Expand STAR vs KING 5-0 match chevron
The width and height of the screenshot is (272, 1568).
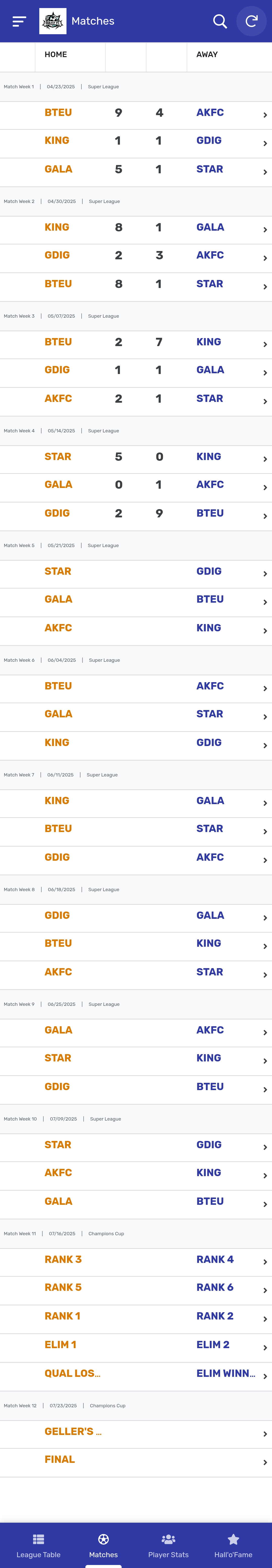265,459
